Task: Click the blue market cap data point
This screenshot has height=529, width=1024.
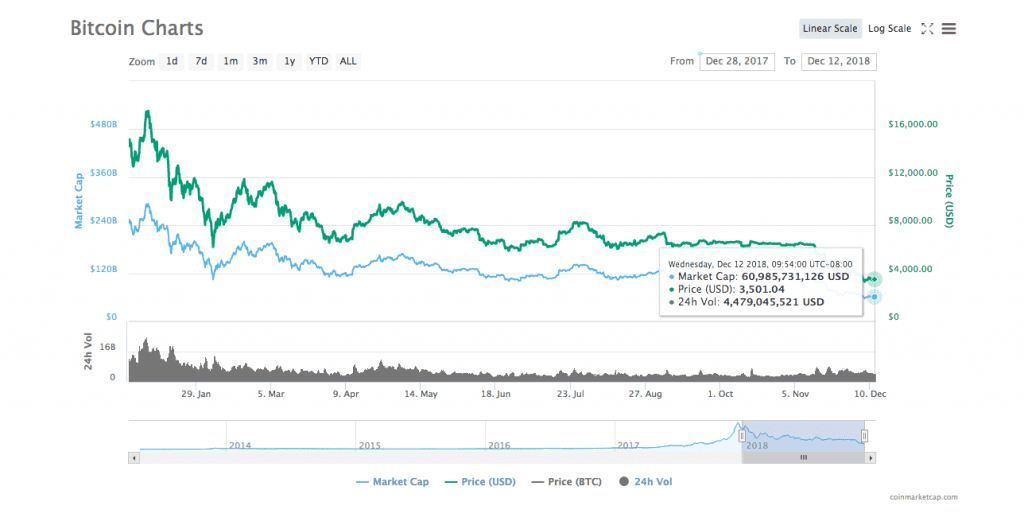Action: pyautogui.click(x=875, y=297)
